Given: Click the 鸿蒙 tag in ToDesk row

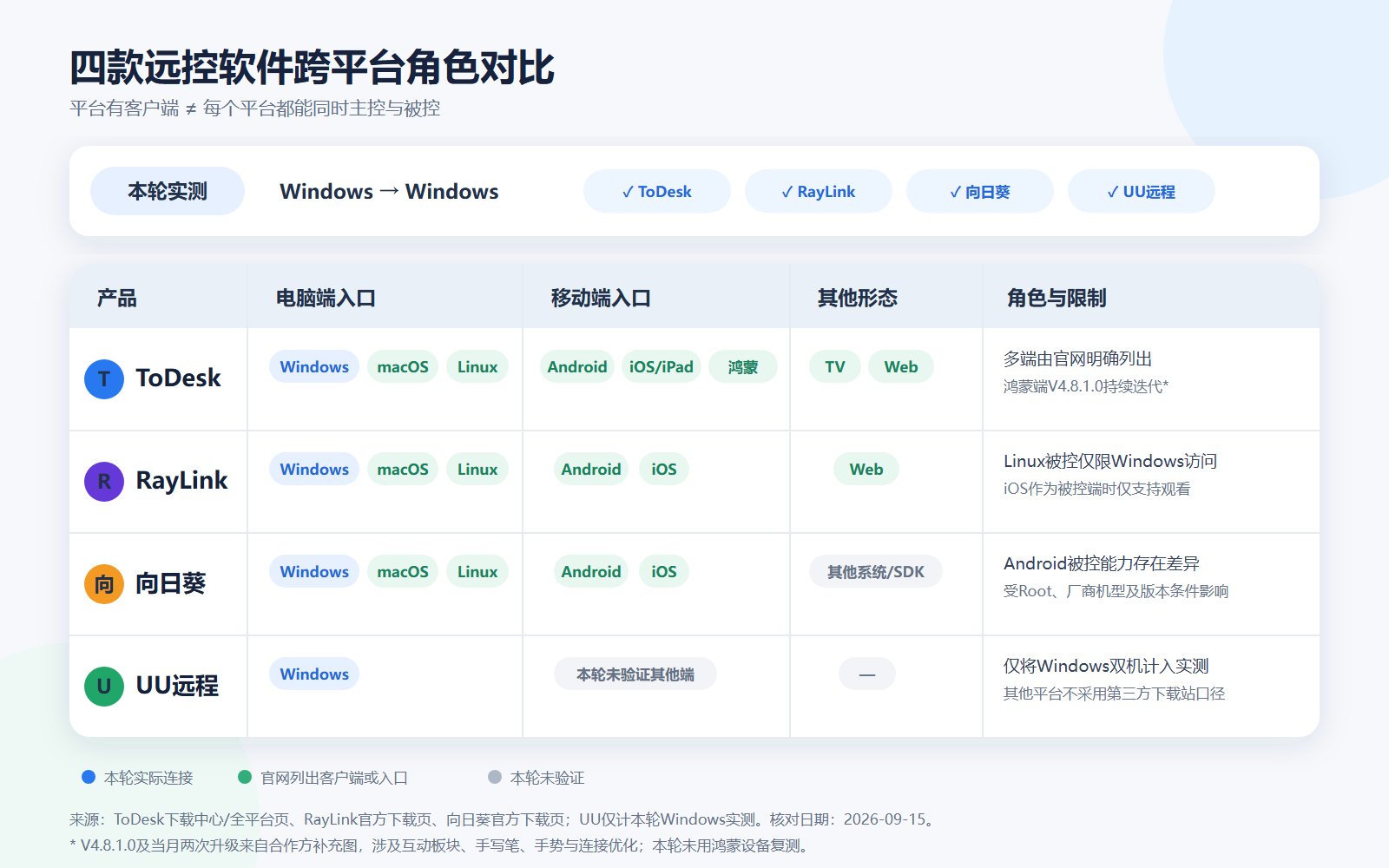Looking at the screenshot, I should click(x=743, y=366).
